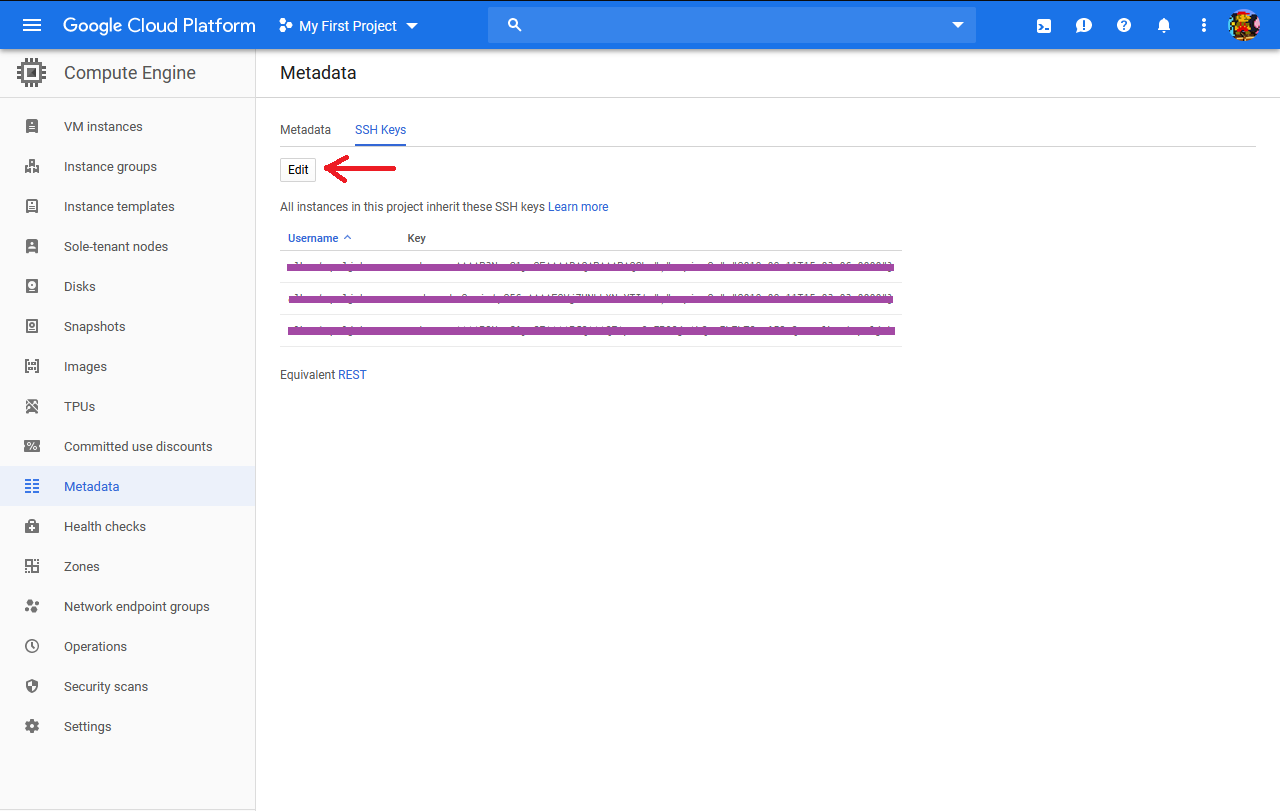The image size is (1280, 811).
Task: Click the Operations clock icon
Action: pyautogui.click(x=32, y=646)
